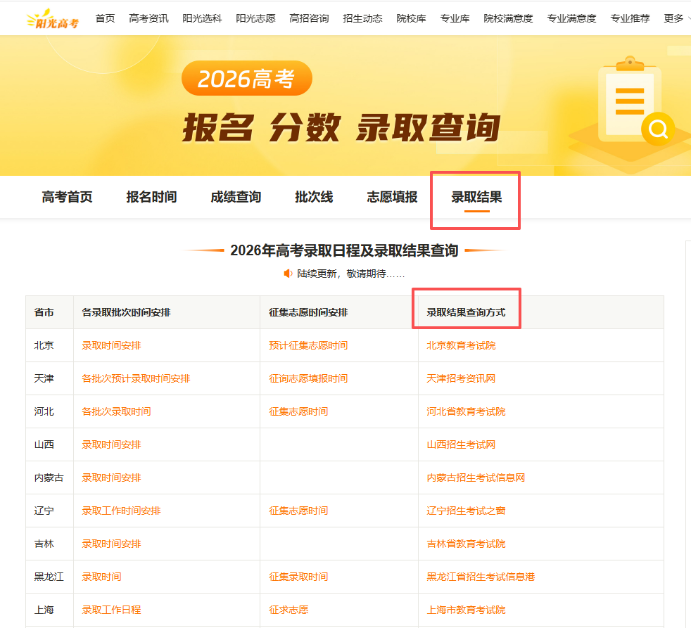Select 院校满意度 menu item

point(508,18)
